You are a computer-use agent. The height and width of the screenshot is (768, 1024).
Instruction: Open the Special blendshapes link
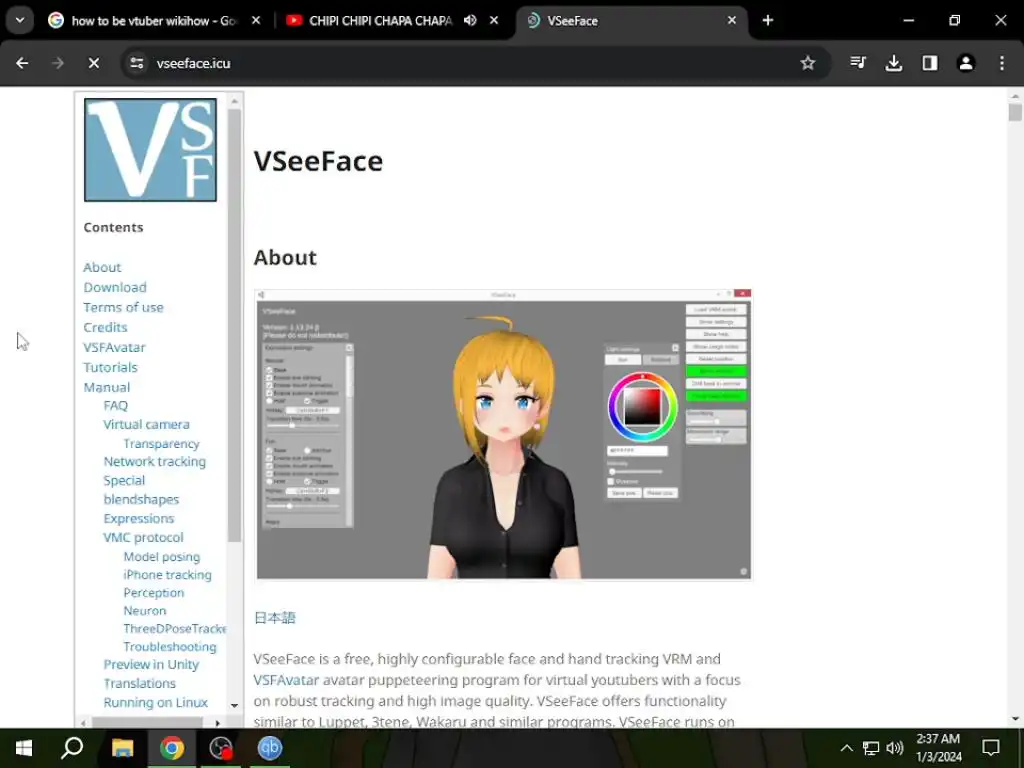tap(141, 490)
